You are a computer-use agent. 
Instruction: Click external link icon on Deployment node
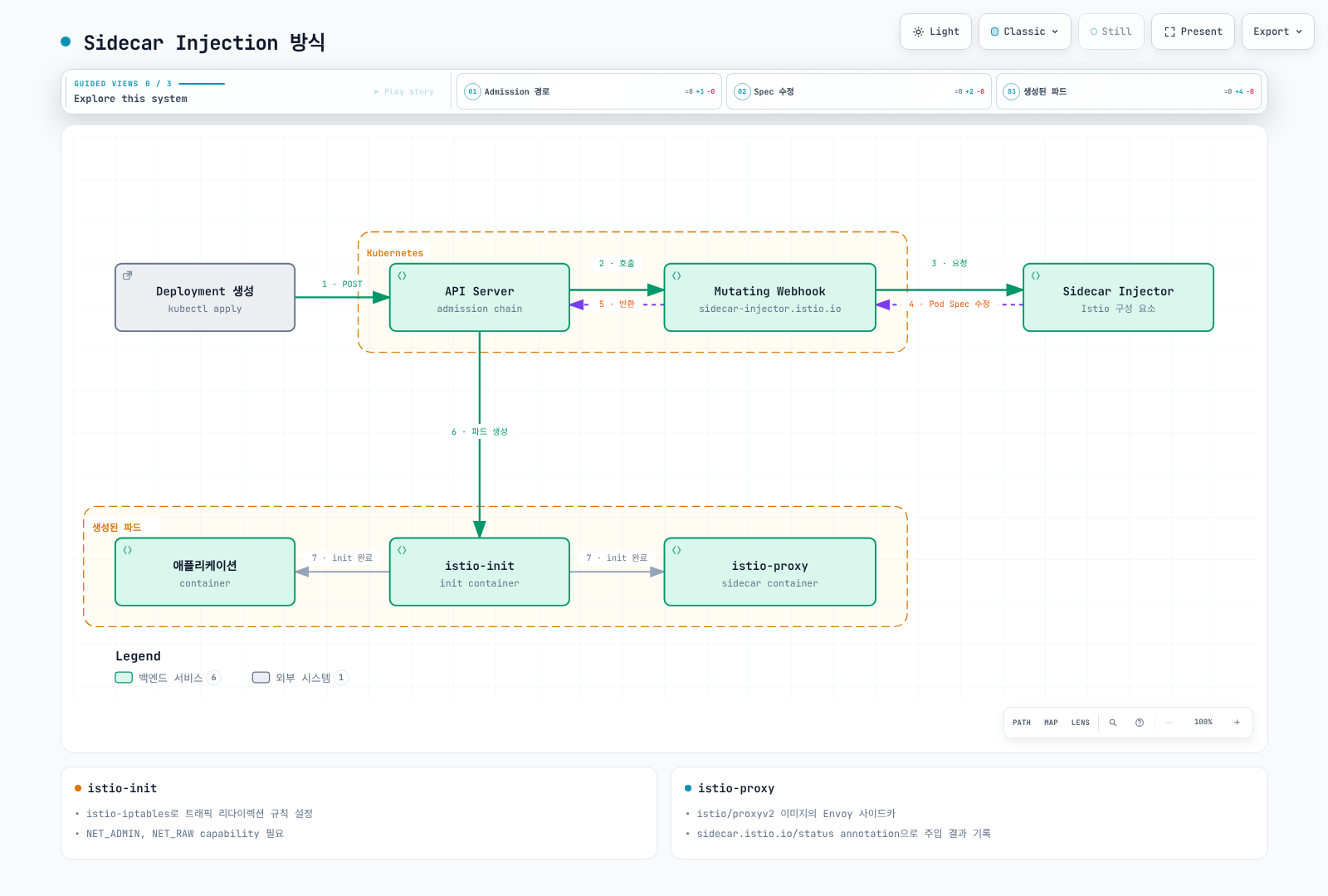click(x=127, y=275)
